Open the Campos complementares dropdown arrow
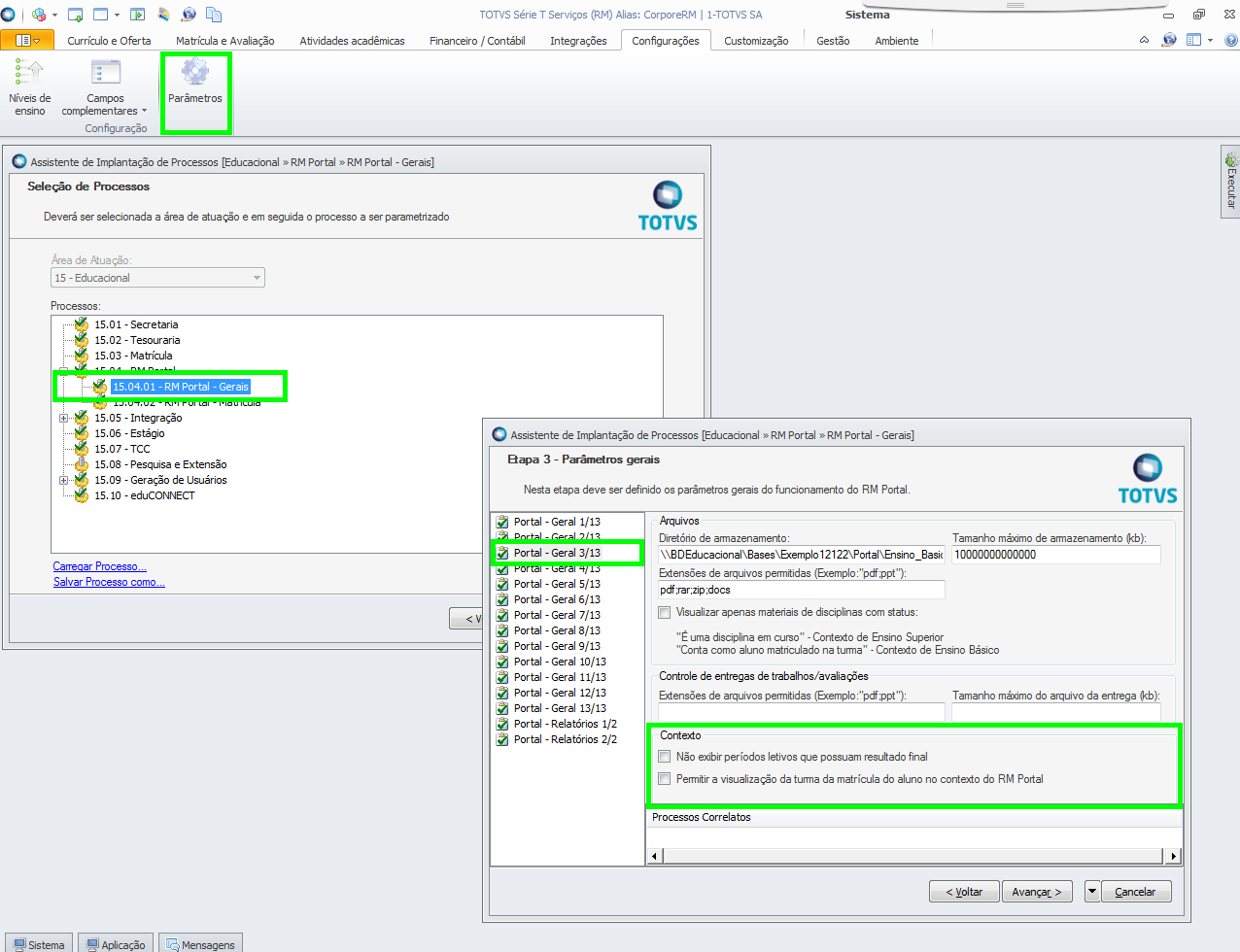 pos(144,111)
